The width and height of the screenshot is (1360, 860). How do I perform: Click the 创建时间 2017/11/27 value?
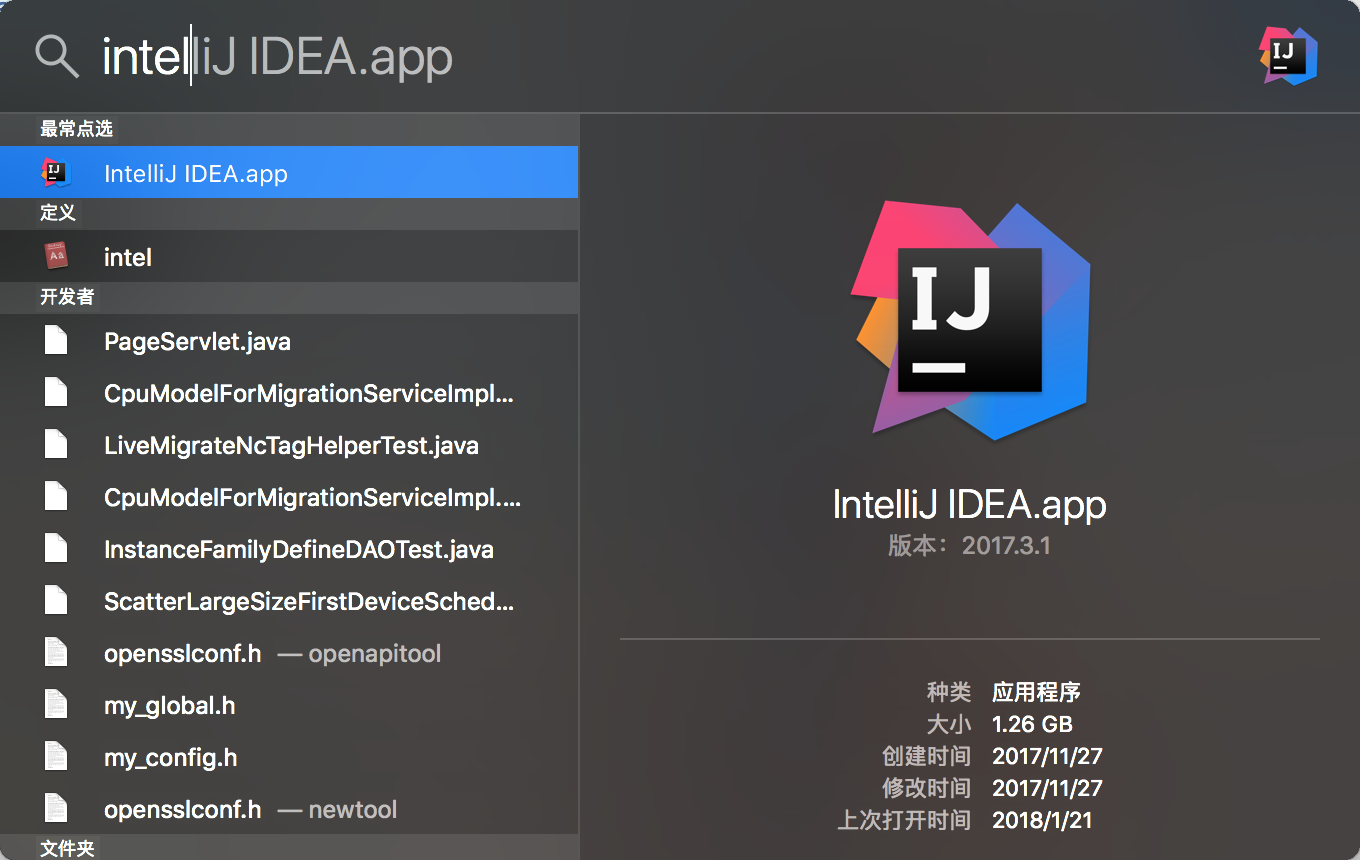click(1047, 756)
